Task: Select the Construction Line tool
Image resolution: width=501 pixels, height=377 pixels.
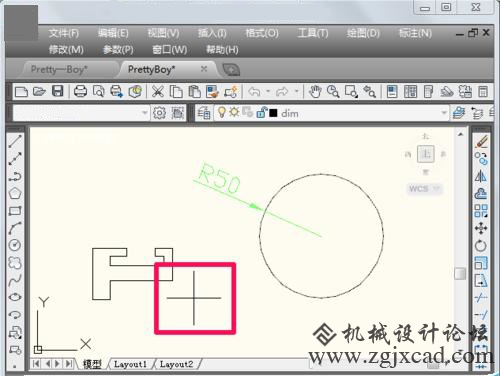Action: pyautogui.click(x=15, y=159)
